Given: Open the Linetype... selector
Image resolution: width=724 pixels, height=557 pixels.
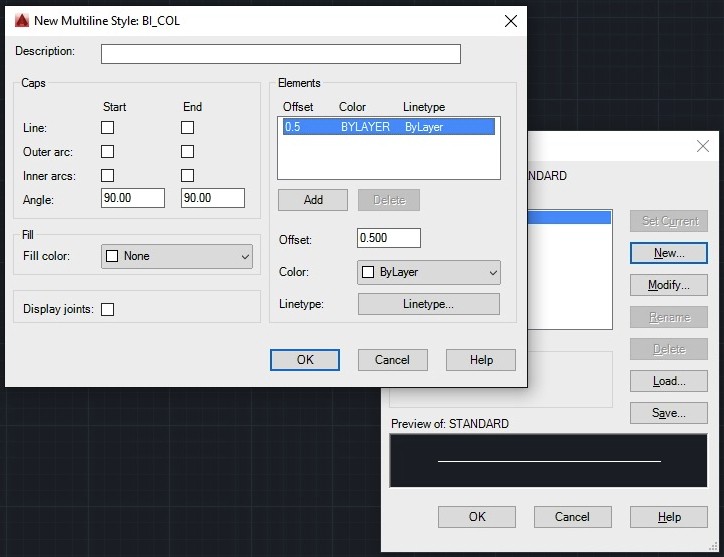Looking at the screenshot, I should 428,304.
